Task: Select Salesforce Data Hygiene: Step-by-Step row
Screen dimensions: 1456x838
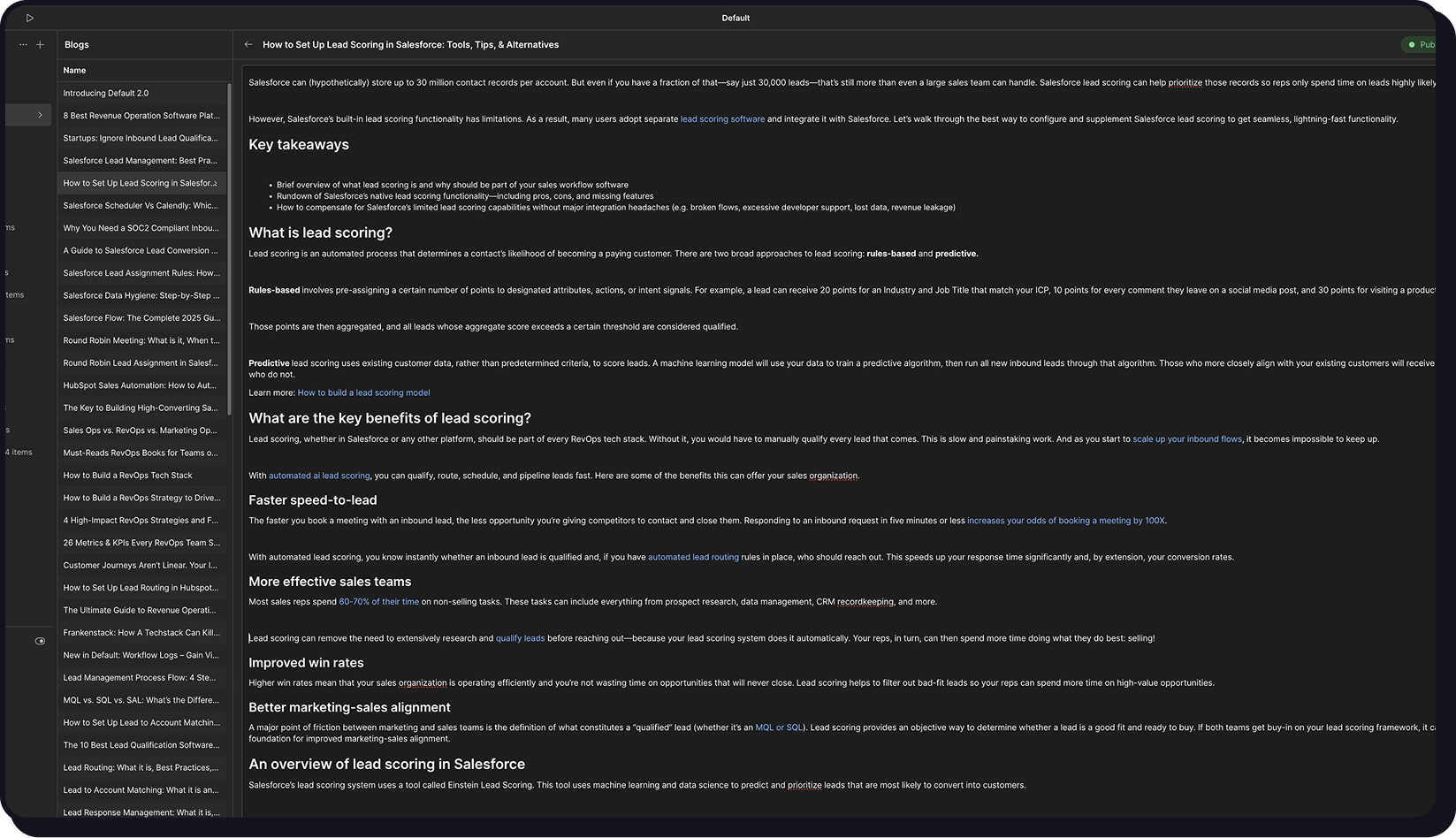Action: click(x=141, y=295)
